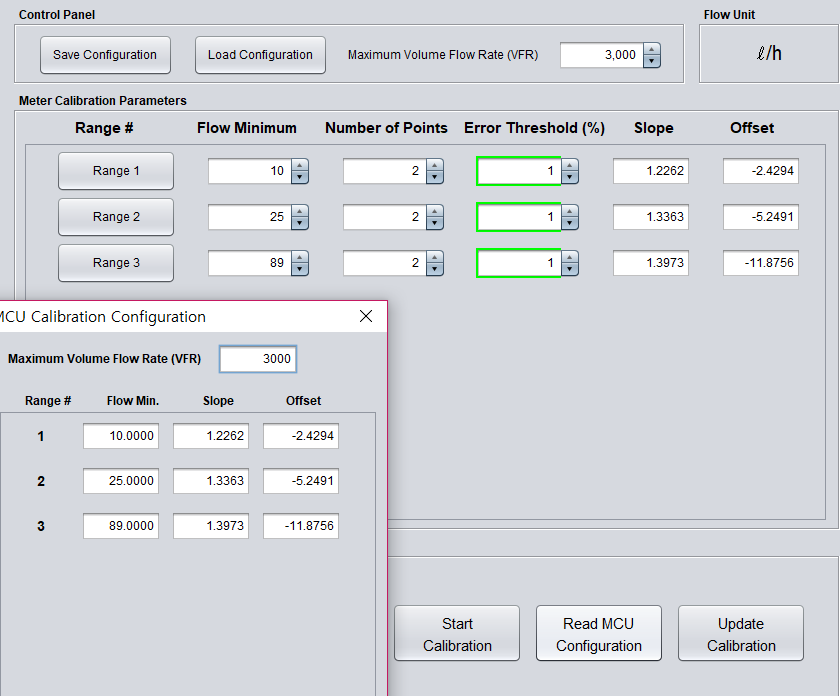Image resolution: width=840 pixels, height=696 pixels.
Task: Lower Range 2 Error Threshold with down arrow
Action: [570, 223]
